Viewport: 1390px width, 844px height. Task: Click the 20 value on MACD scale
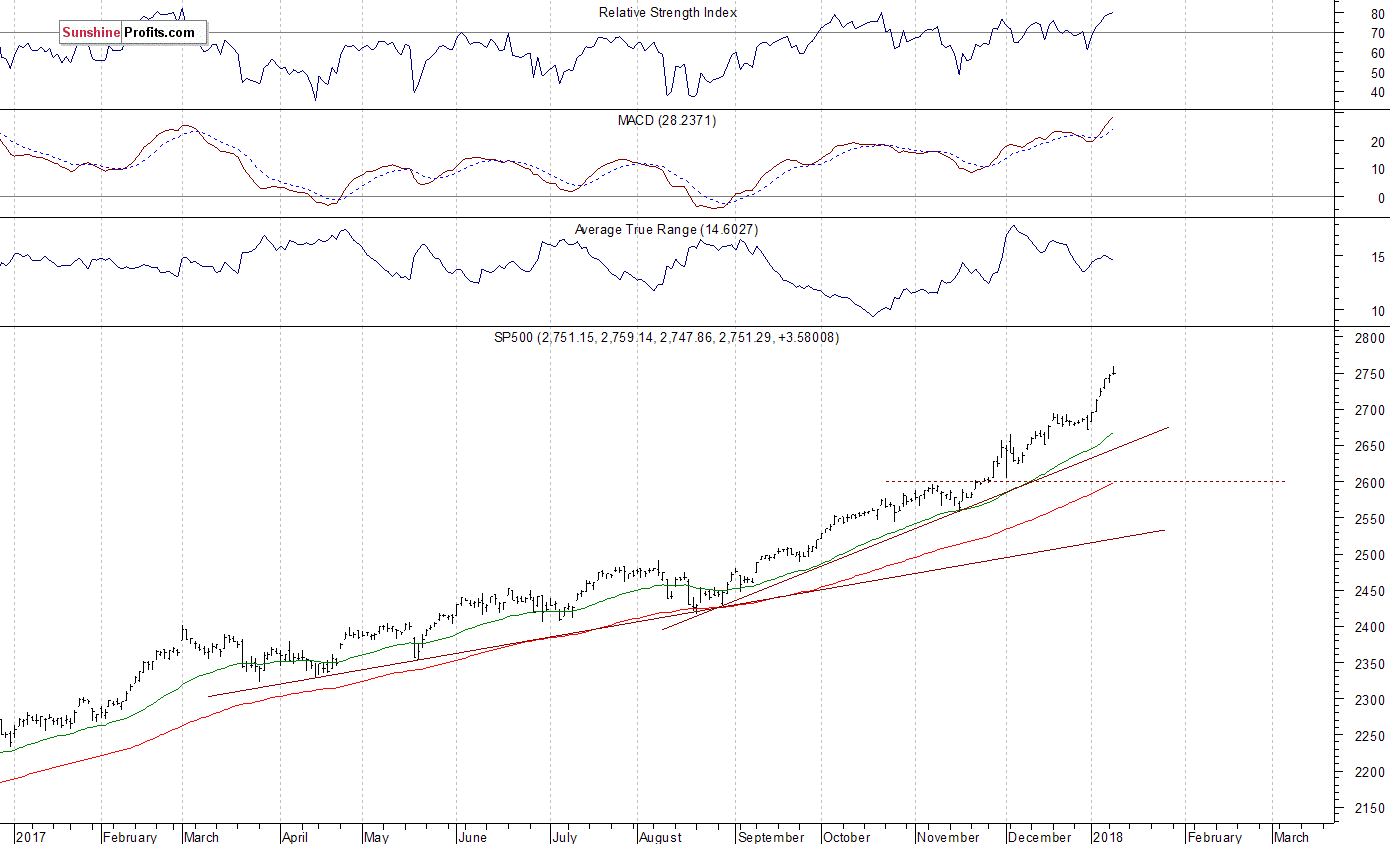1377,143
